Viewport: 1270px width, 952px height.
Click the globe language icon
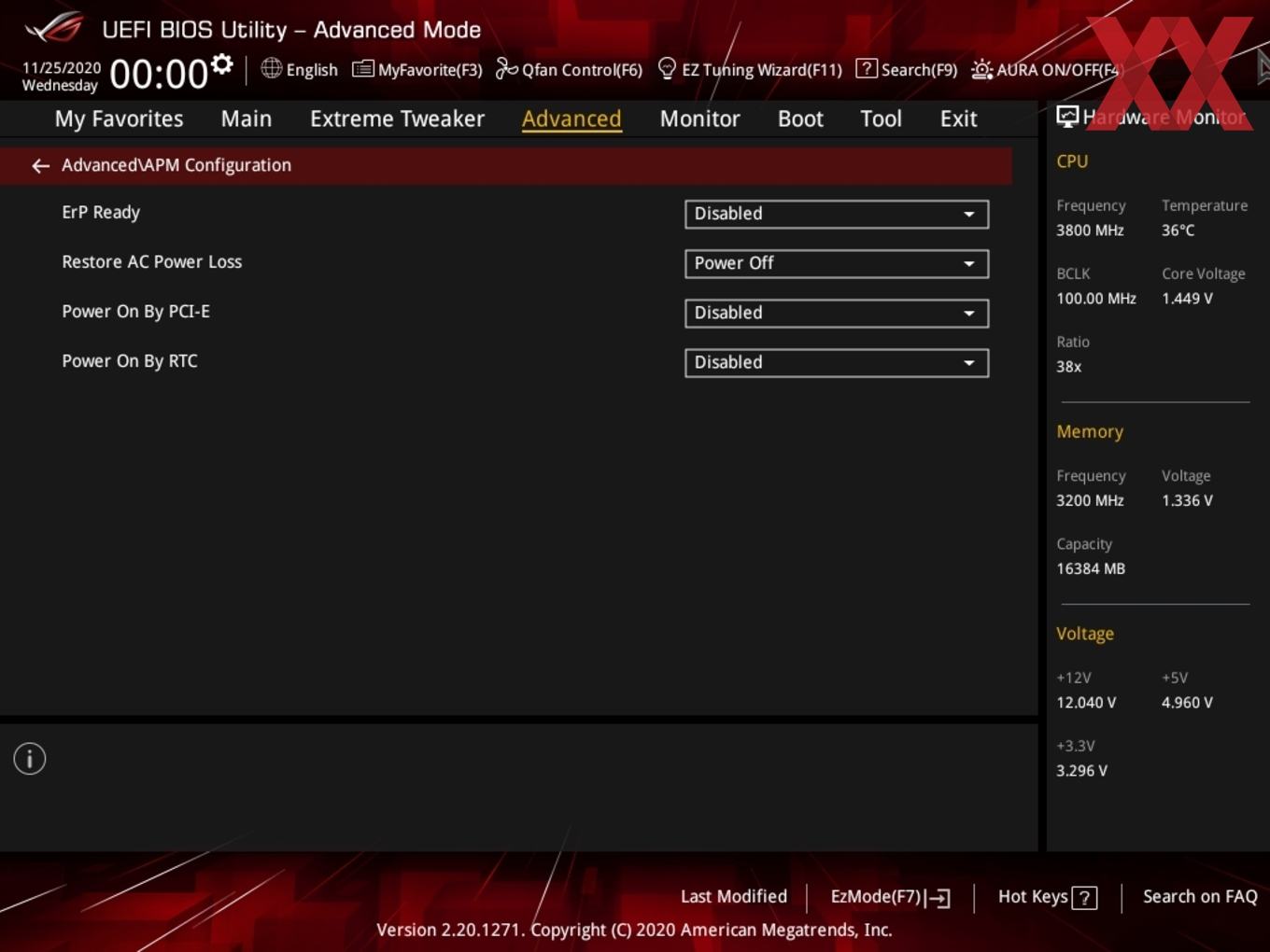pos(271,68)
